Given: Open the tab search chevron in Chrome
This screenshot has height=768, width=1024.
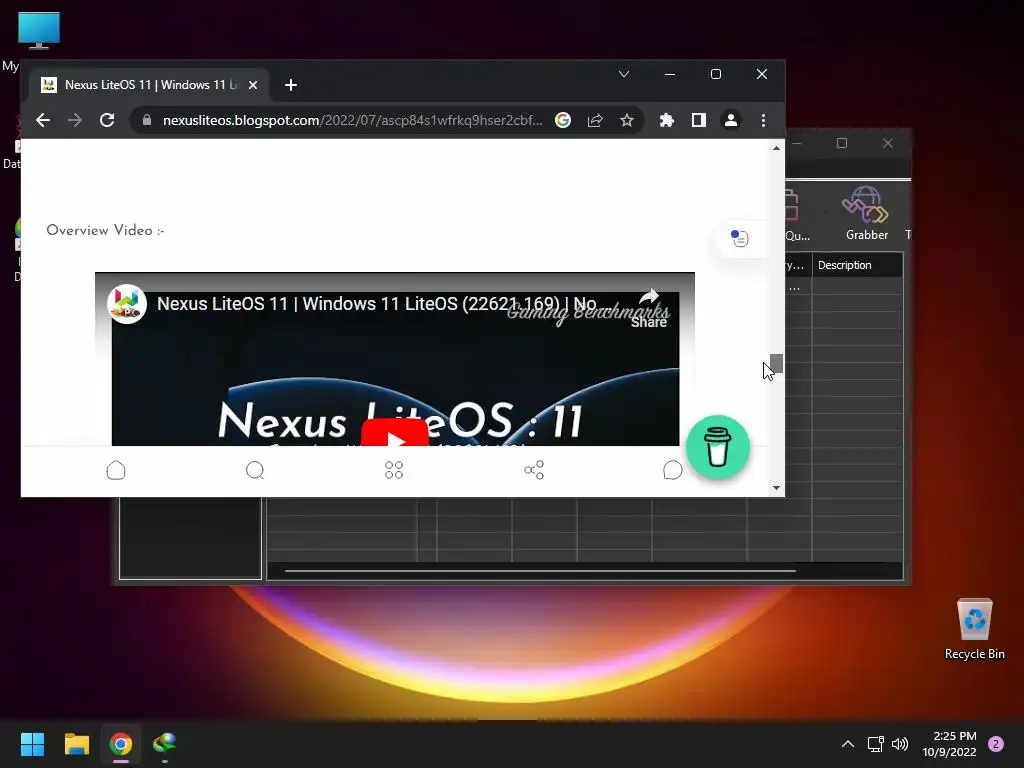Looking at the screenshot, I should pyautogui.click(x=624, y=74).
